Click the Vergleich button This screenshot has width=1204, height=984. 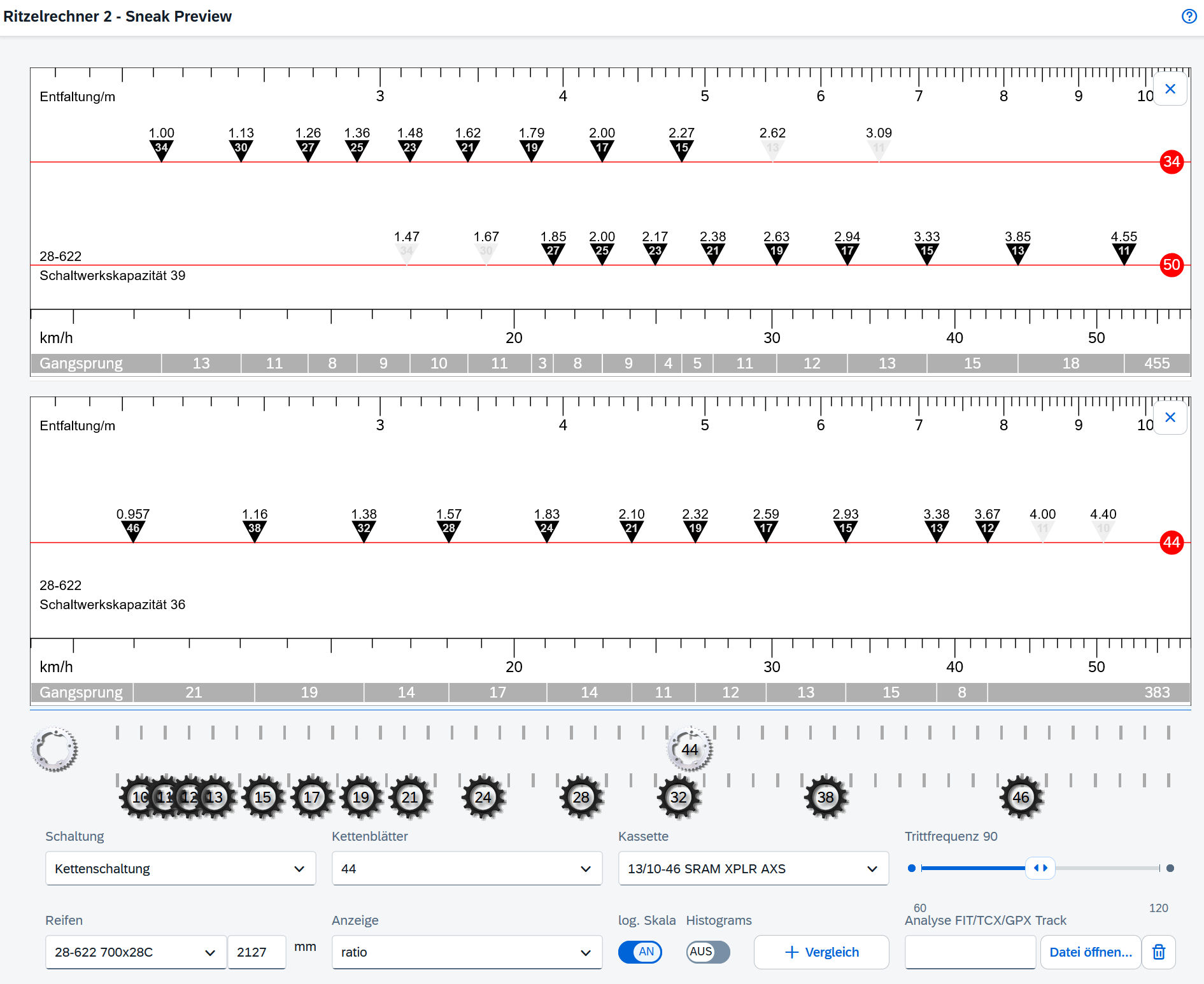pos(821,952)
